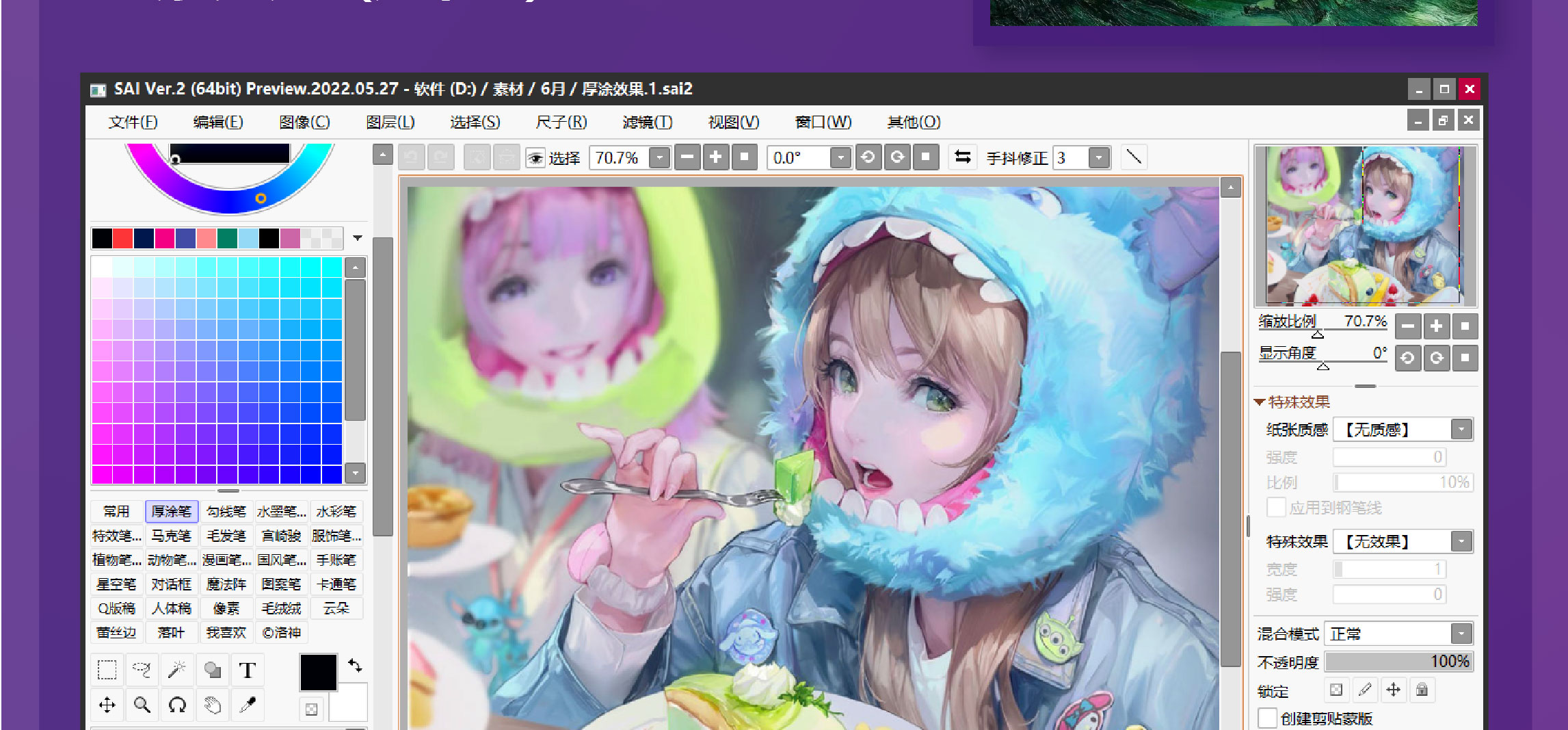Open the 滤镜(T) menu
Screen dimensions: 1568x730
pyautogui.click(x=648, y=122)
